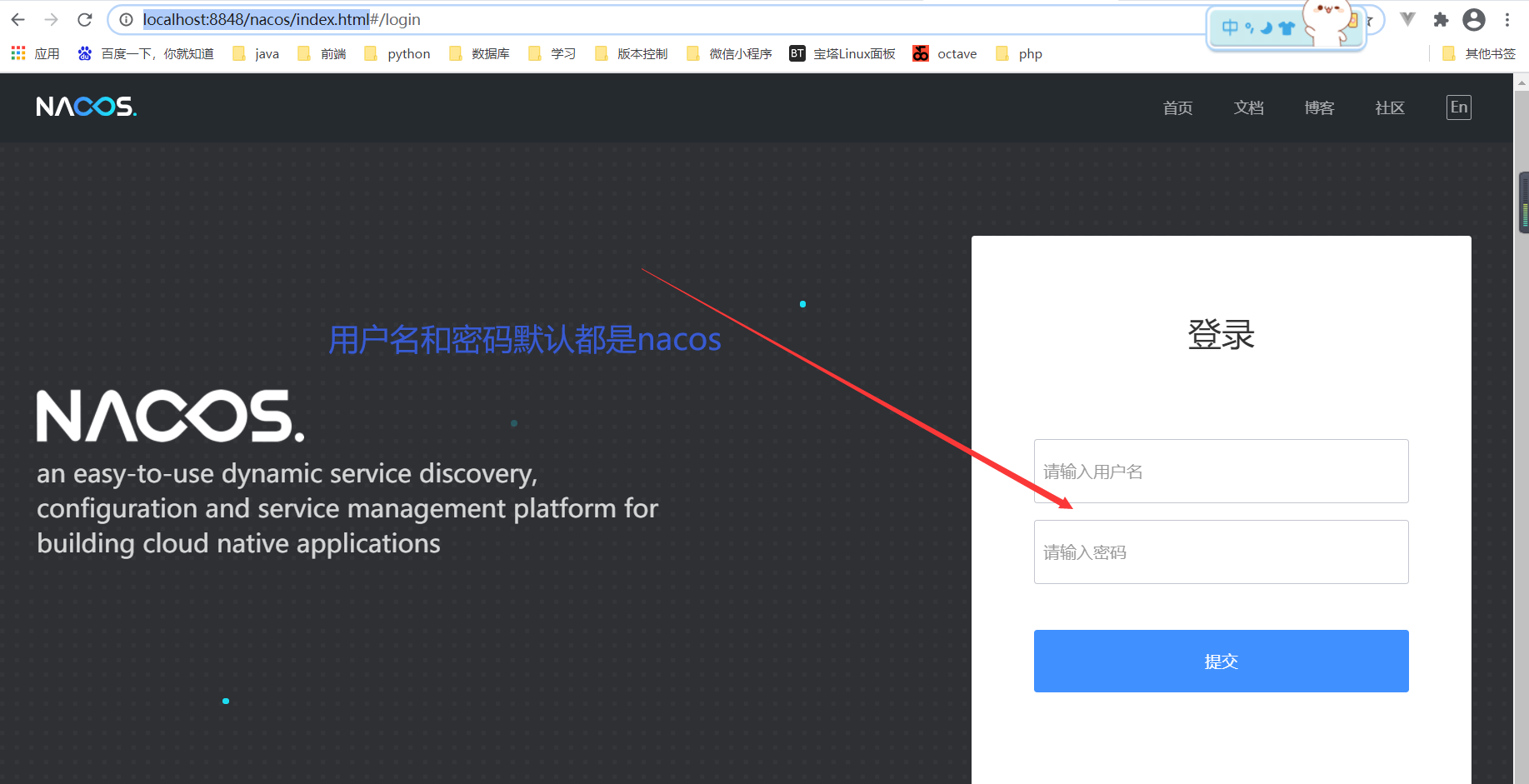Open 文档 in the top navigation
Screen dimensions: 1529x784
[x=1248, y=107]
